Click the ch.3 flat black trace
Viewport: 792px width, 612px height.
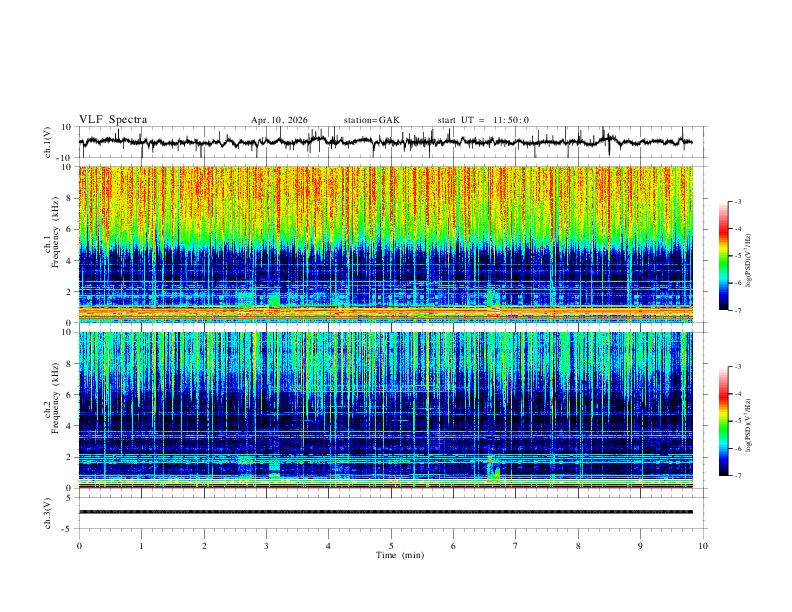(x=386, y=512)
